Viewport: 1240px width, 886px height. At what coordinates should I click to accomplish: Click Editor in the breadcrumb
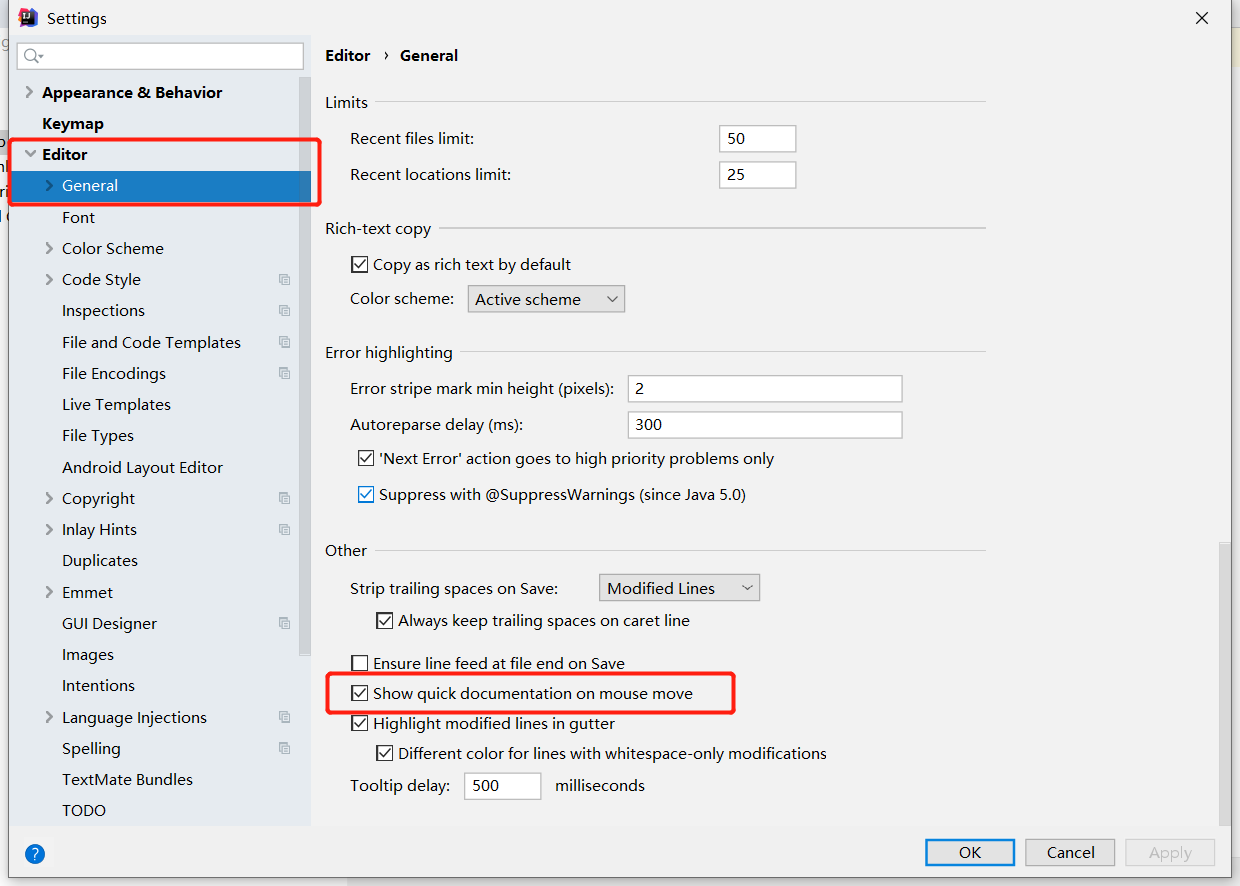click(x=348, y=56)
